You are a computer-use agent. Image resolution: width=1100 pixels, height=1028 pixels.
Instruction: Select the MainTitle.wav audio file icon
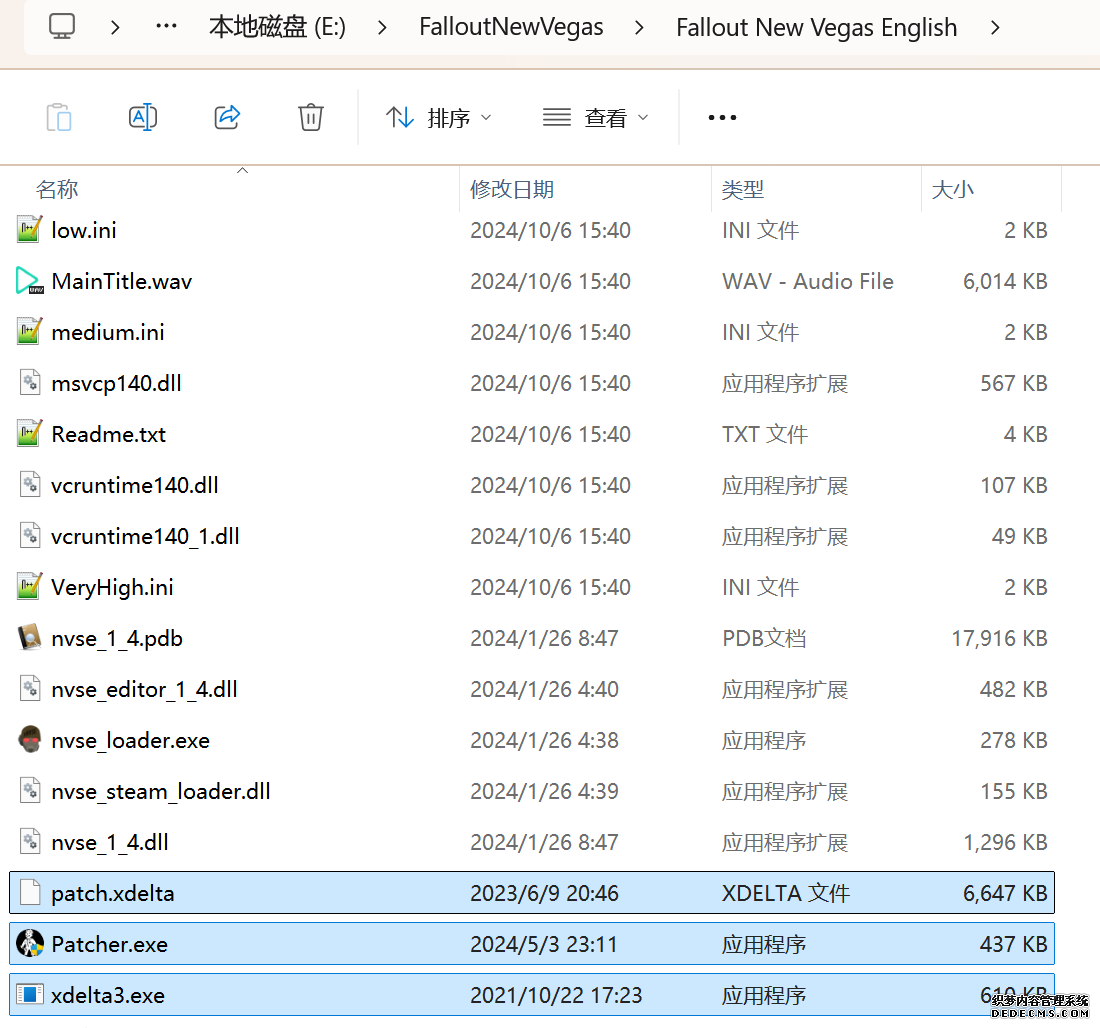point(30,281)
